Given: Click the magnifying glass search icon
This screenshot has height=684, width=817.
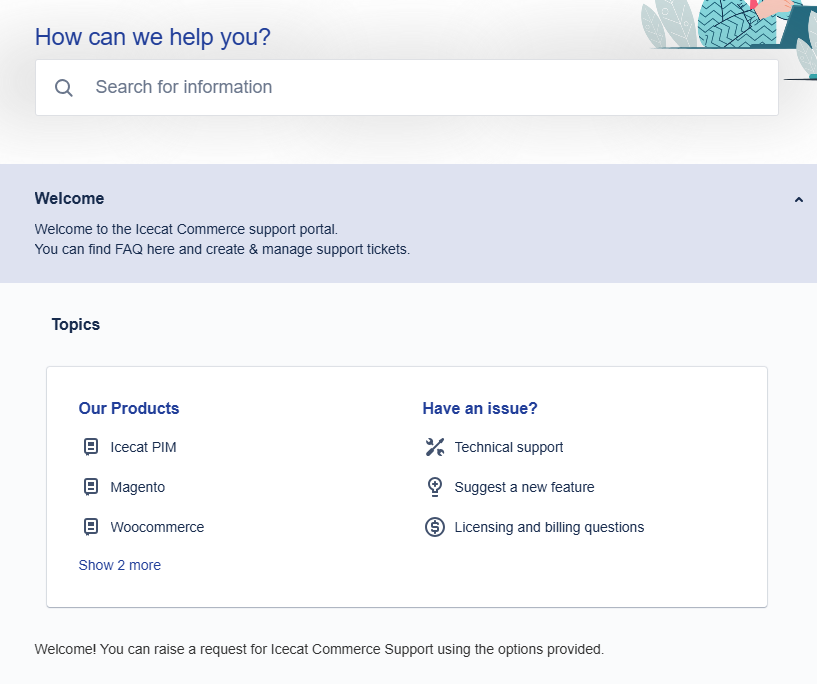Looking at the screenshot, I should click(64, 88).
